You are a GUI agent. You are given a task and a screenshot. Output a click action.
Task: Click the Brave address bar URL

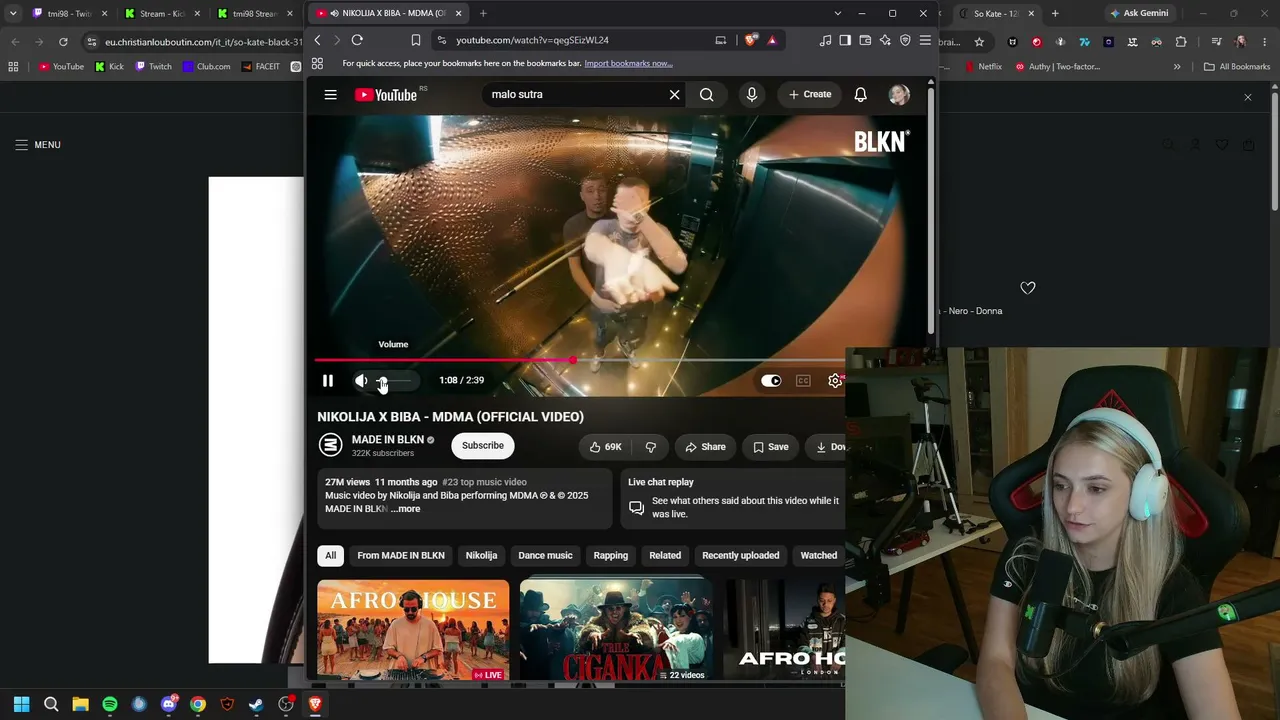tap(532, 40)
